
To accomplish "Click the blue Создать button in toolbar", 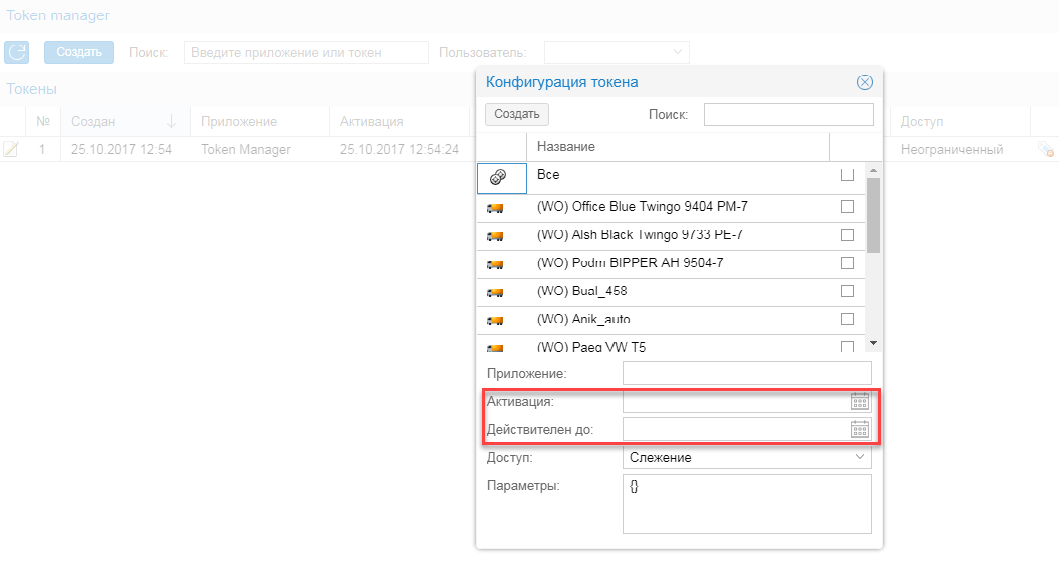I will point(79,53).
